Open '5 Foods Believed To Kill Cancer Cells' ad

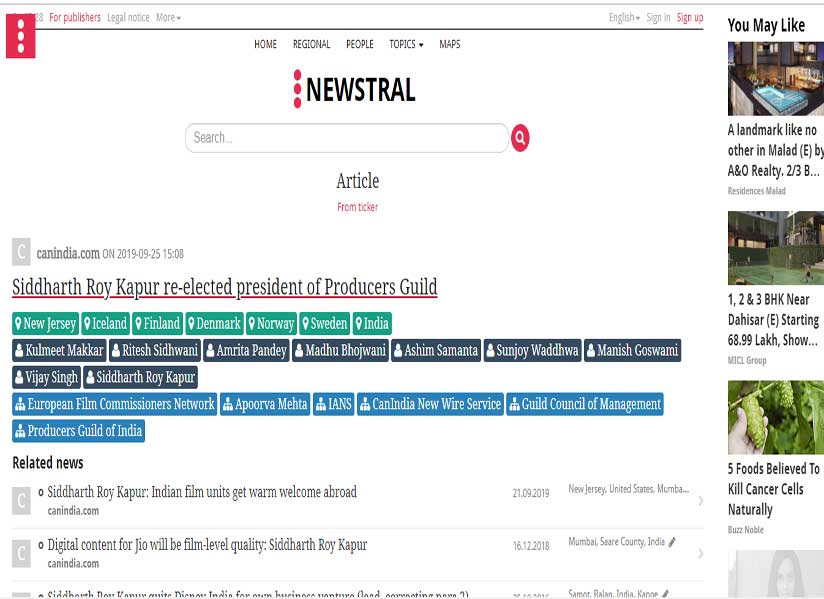774,489
